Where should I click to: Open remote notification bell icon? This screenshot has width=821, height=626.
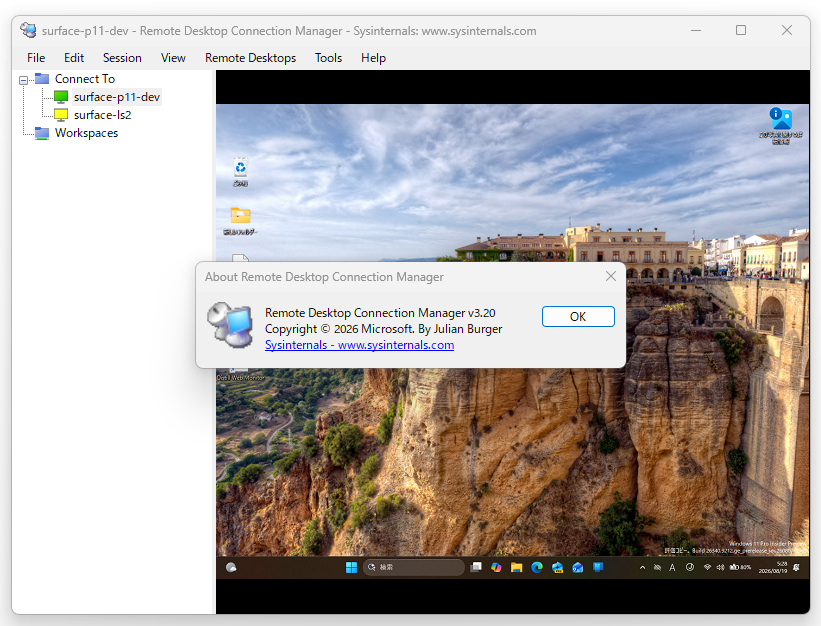(796, 567)
